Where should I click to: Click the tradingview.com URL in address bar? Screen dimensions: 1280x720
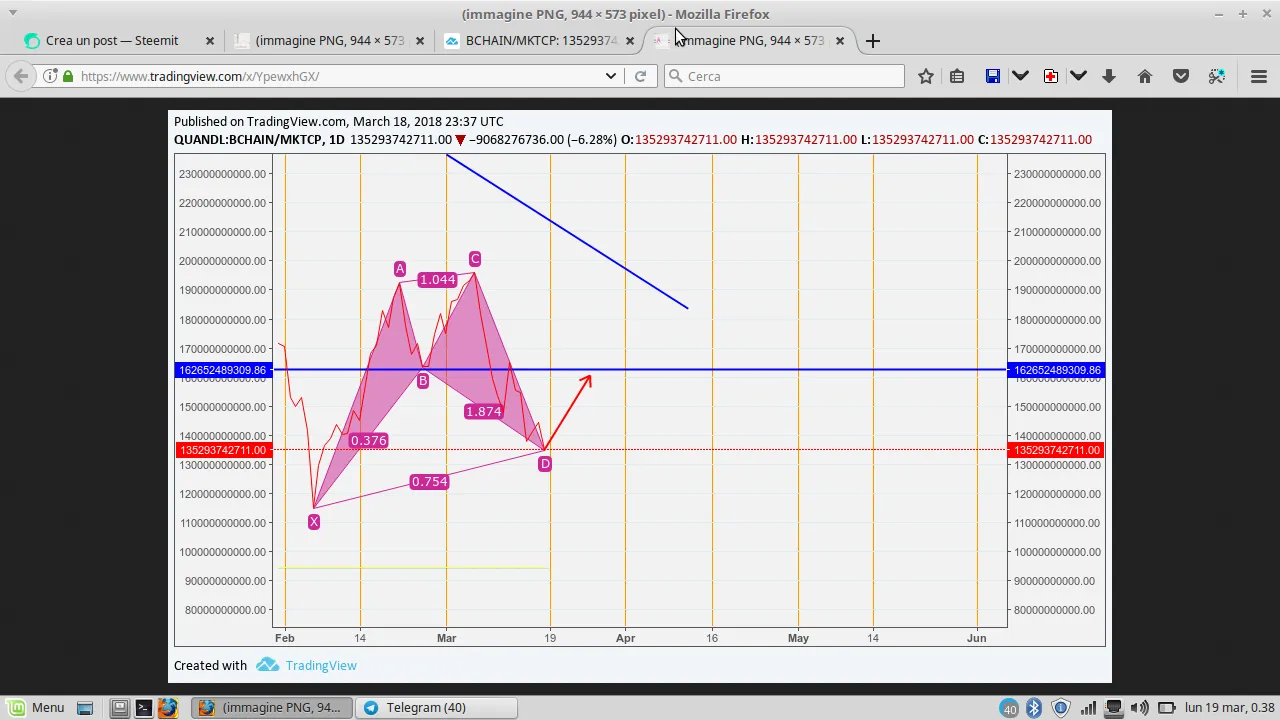[200, 76]
